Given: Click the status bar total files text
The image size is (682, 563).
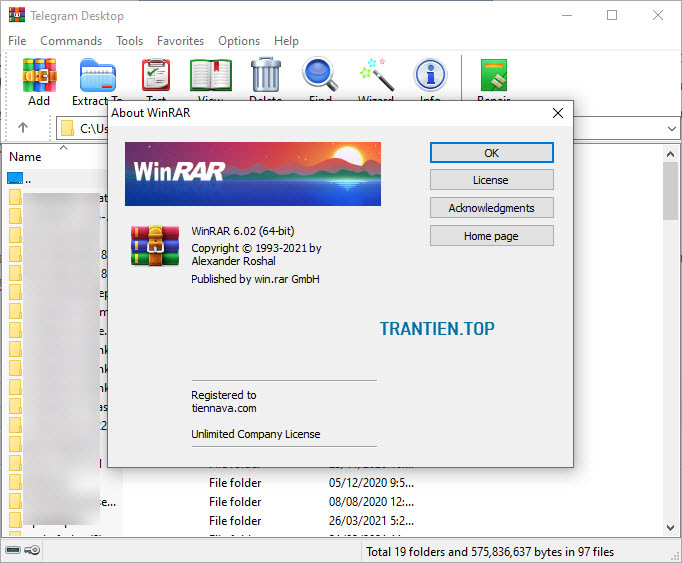Looking at the screenshot, I should [x=490, y=552].
